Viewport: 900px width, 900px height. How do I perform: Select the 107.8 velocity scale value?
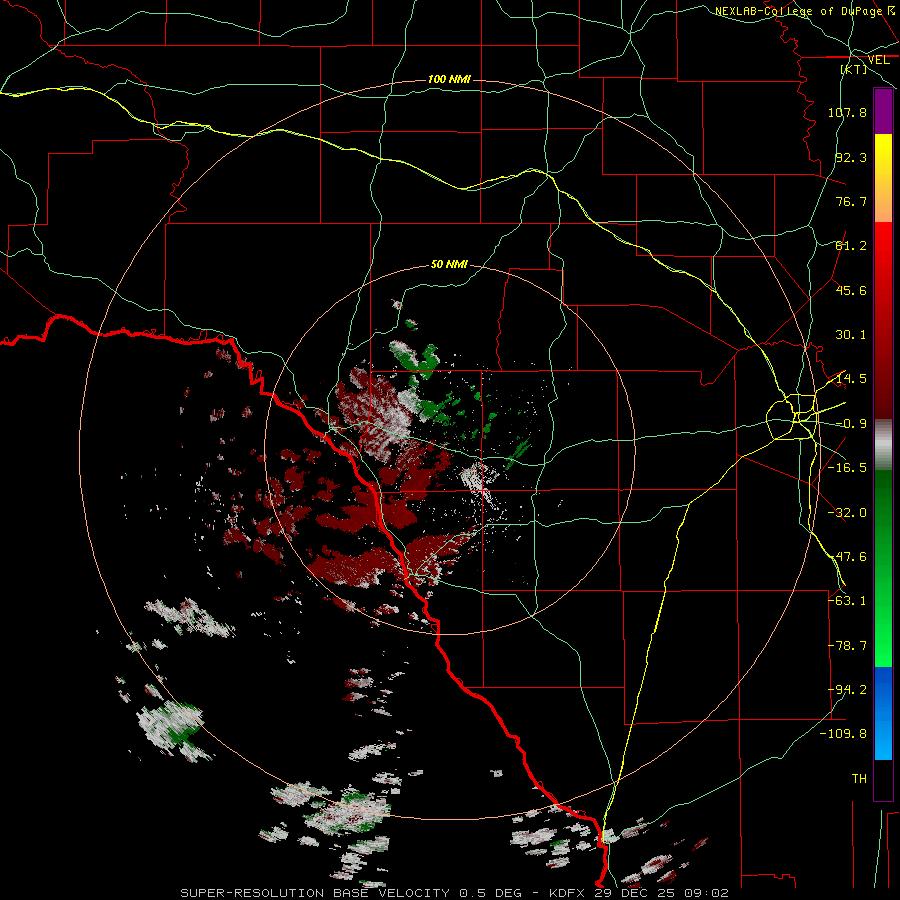847,112
